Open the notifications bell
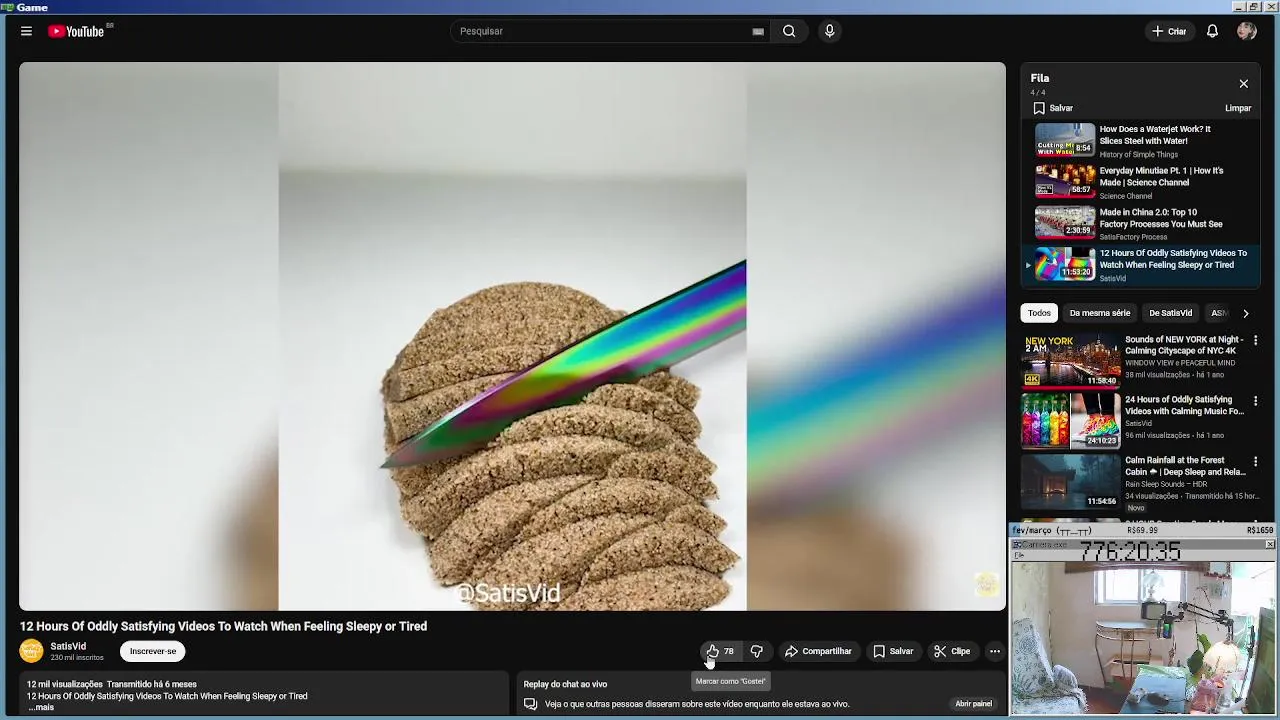This screenshot has height=720, width=1280. 1212,31
